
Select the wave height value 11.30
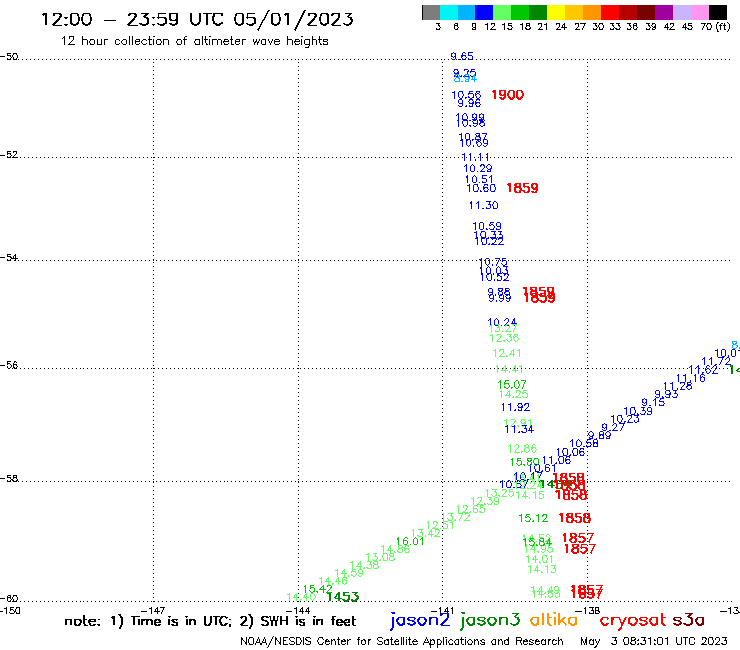pos(483,205)
